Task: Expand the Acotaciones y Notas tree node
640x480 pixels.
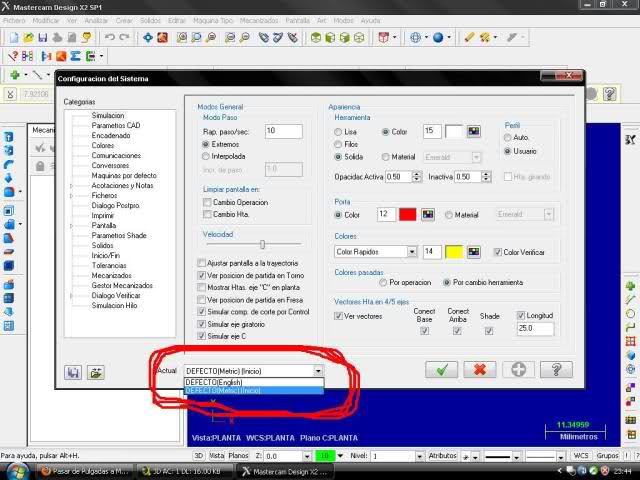Action: point(71,186)
